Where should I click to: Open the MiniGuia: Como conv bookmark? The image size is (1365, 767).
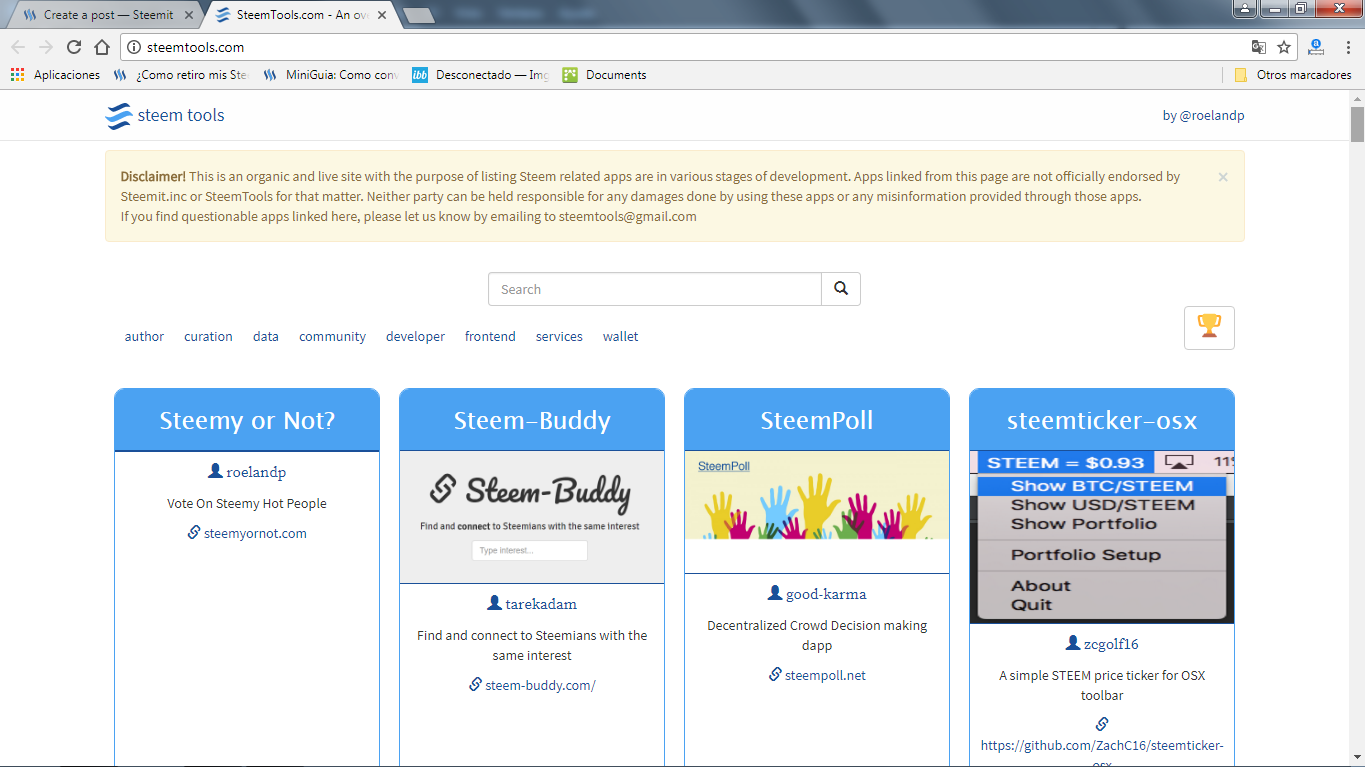coord(330,75)
